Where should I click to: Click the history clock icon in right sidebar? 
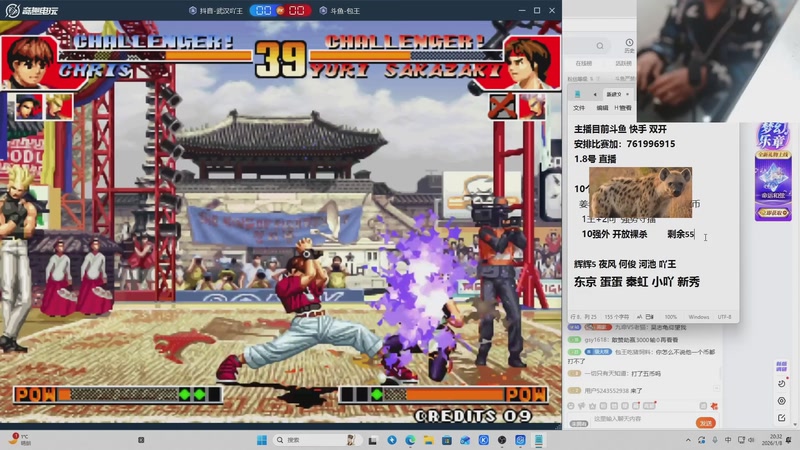click(x=782, y=384)
